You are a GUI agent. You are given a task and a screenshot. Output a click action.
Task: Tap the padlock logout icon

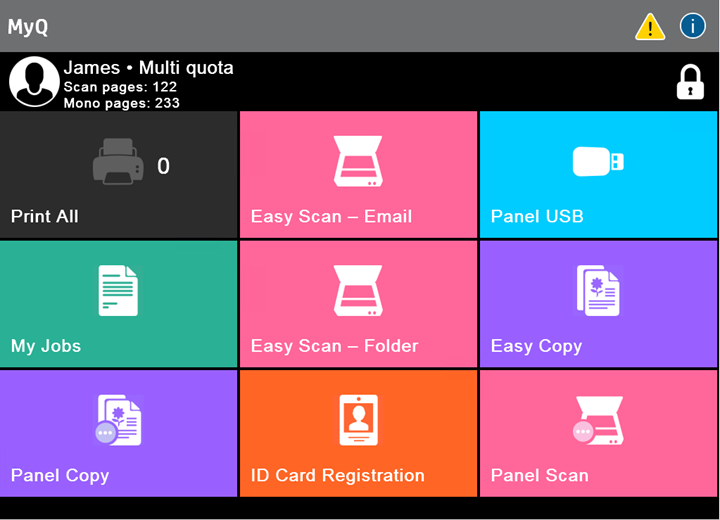point(690,82)
